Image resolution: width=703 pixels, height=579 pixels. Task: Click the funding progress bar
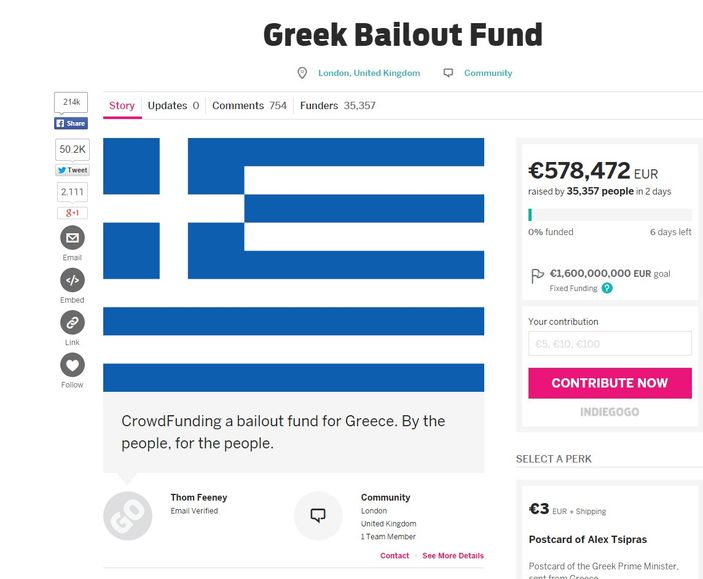pyautogui.click(x=609, y=215)
